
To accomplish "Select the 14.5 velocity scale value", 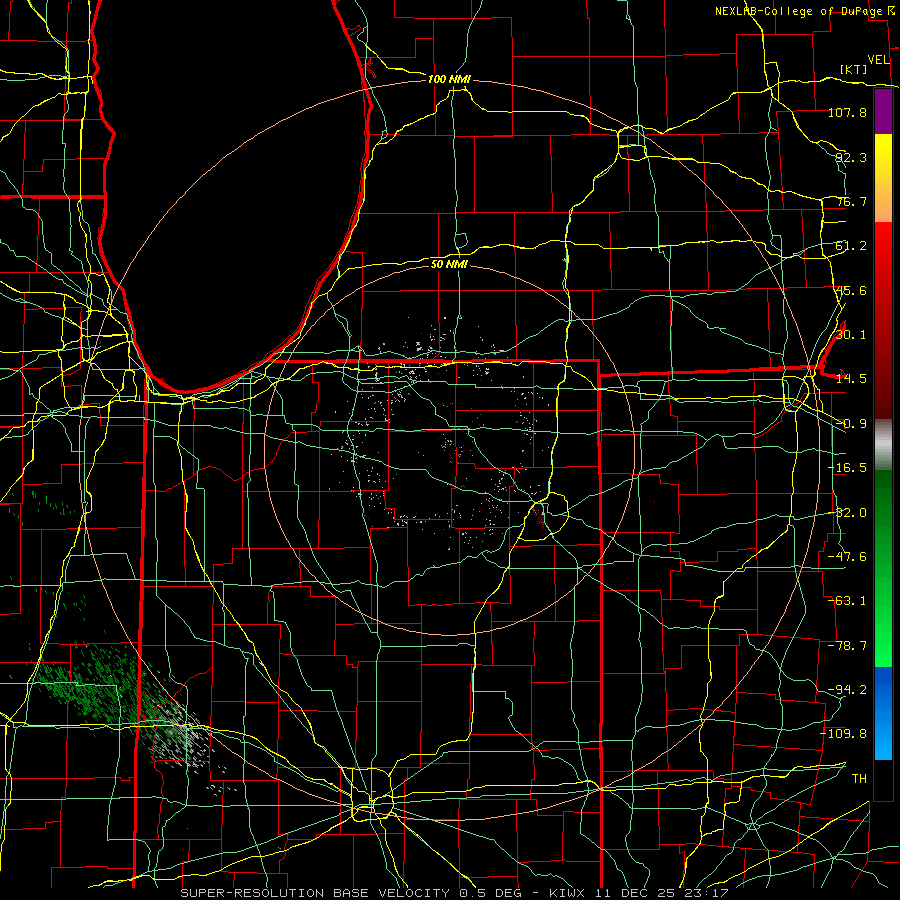I will click(851, 379).
